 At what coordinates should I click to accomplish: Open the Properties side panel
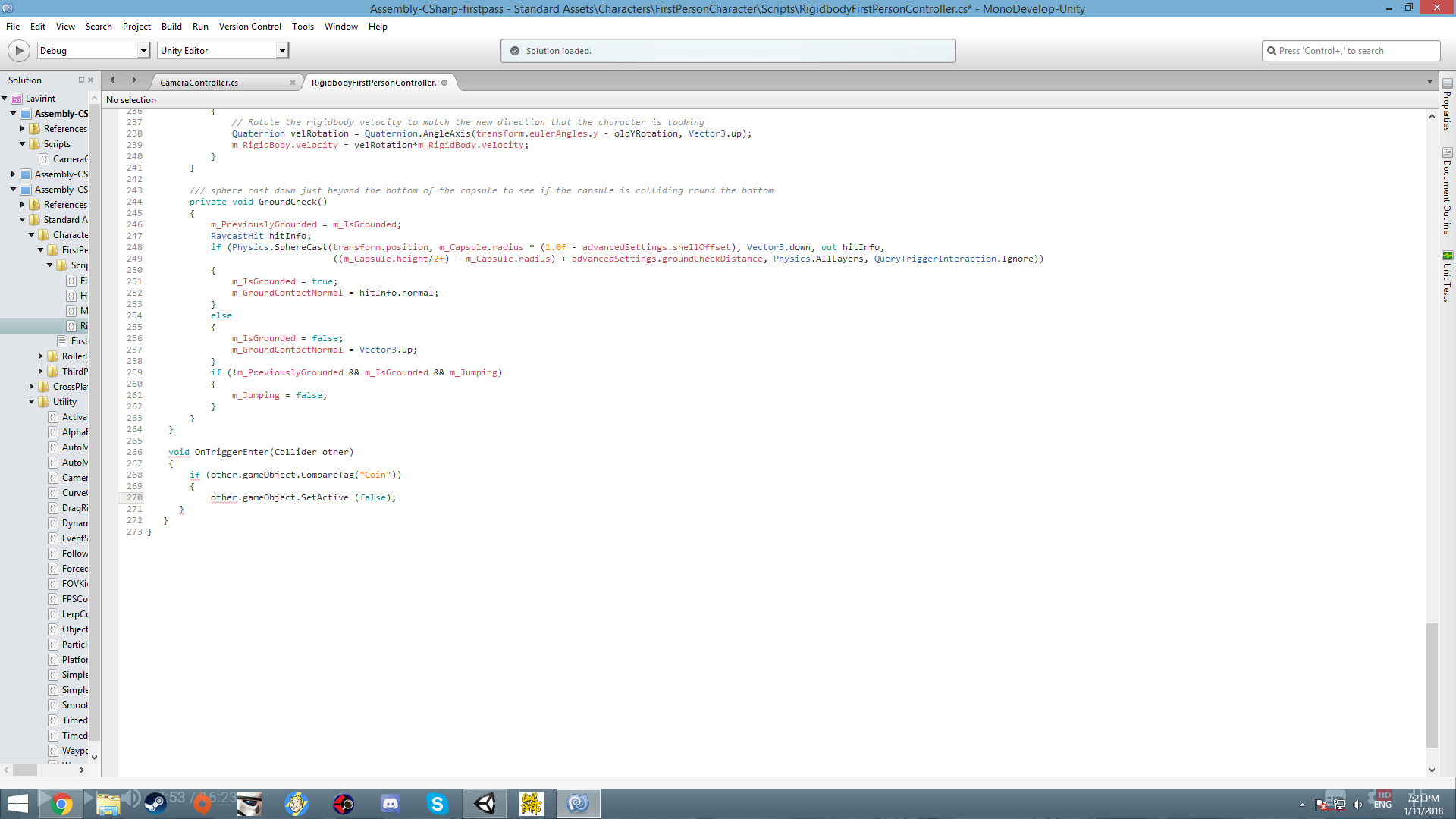tap(1447, 105)
